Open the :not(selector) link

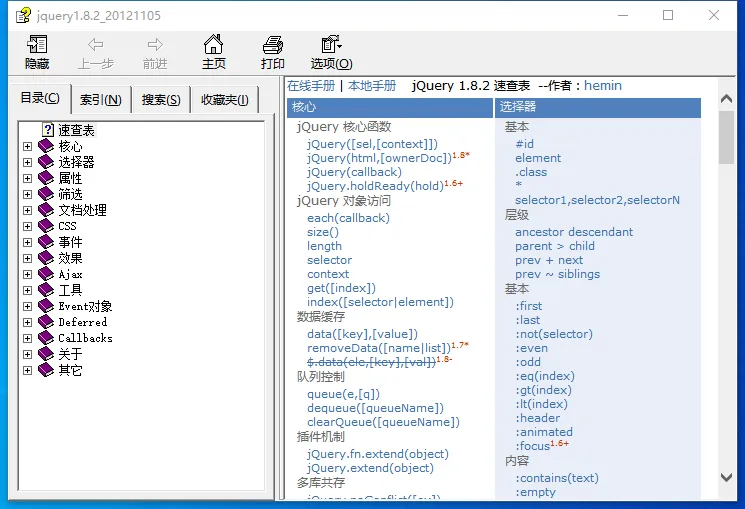[x=554, y=334]
